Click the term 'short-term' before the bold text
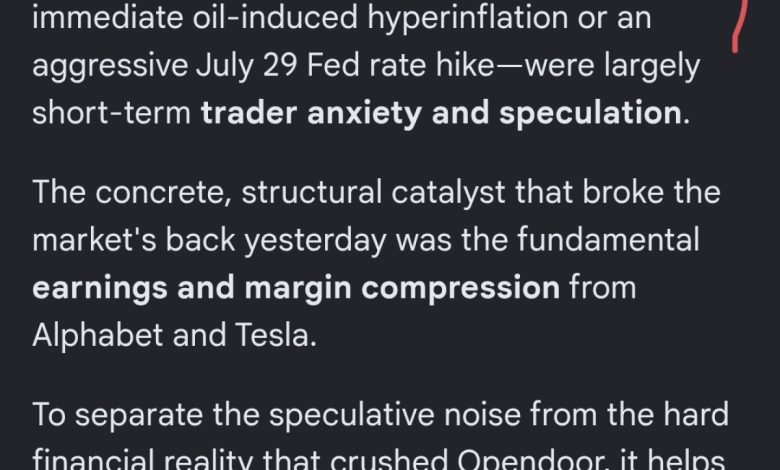Screen dimensions: 780x470 tap(111, 113)
